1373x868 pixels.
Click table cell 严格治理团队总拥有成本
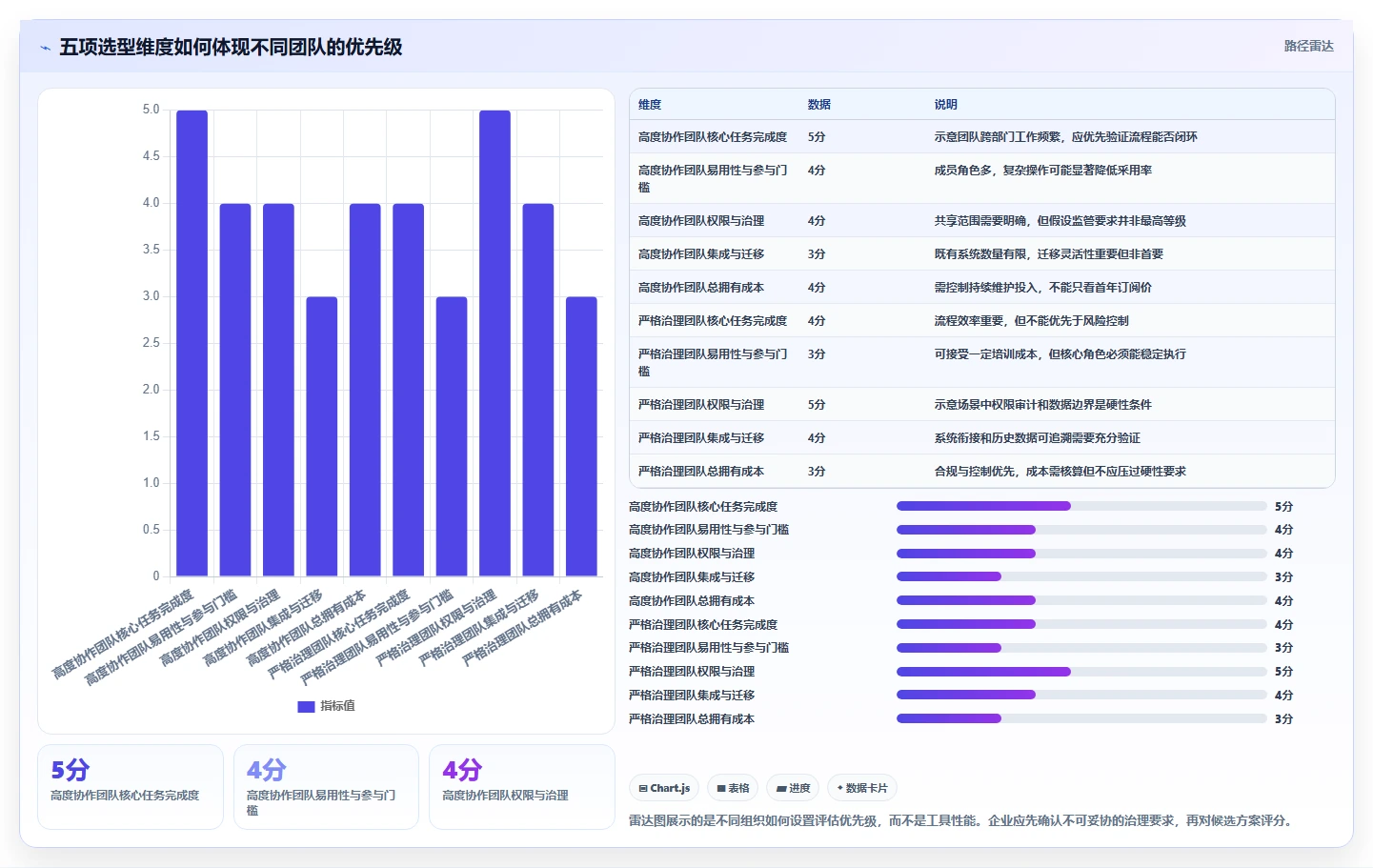[701, 472]
